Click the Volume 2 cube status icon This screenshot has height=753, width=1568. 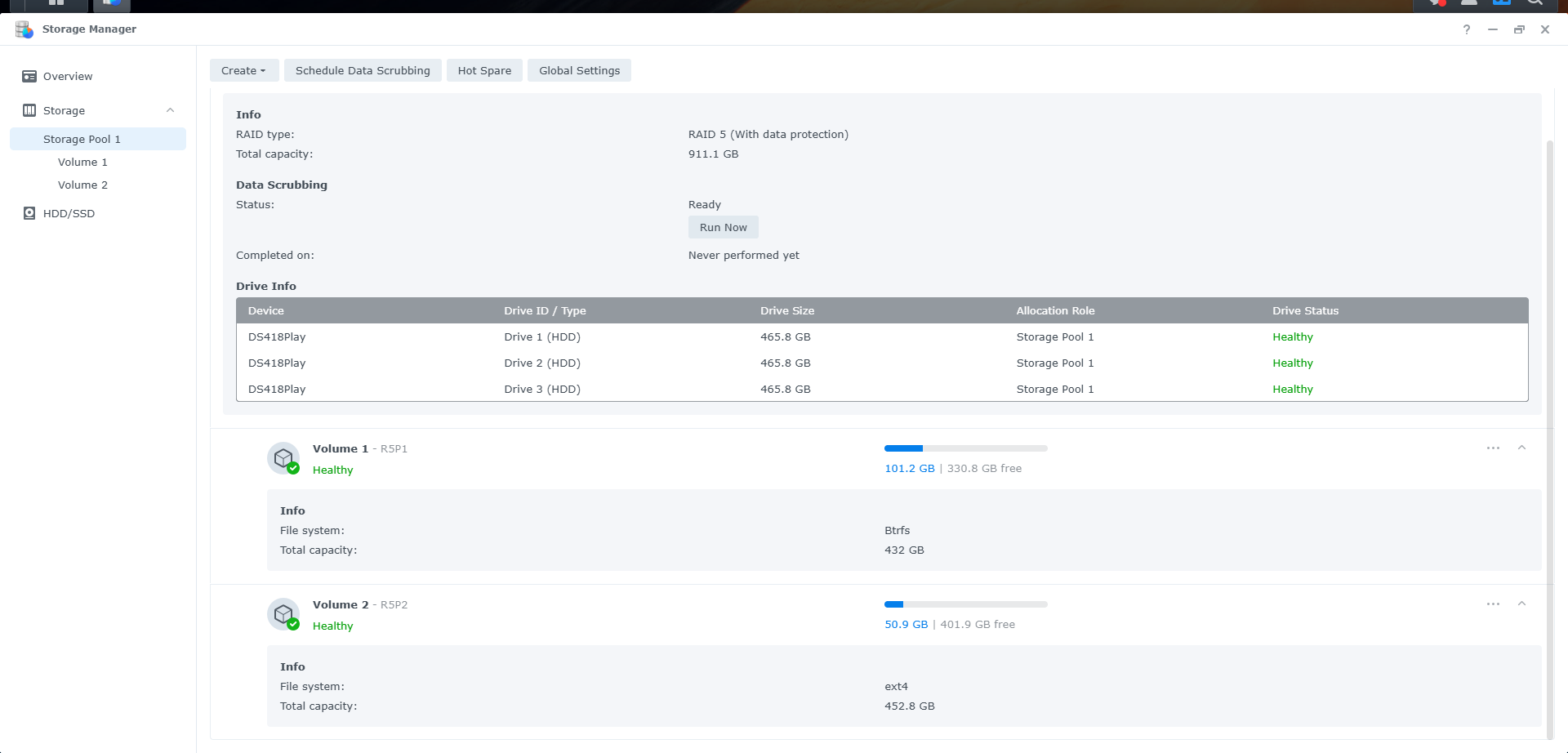283,614
